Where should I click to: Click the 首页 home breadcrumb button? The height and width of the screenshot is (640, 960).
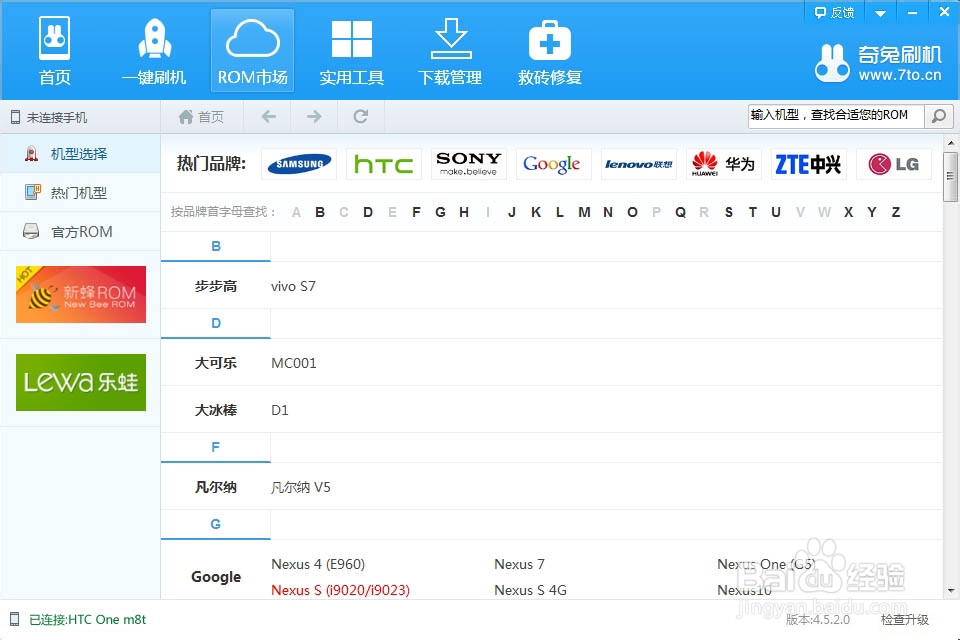[x=201, y=116]
